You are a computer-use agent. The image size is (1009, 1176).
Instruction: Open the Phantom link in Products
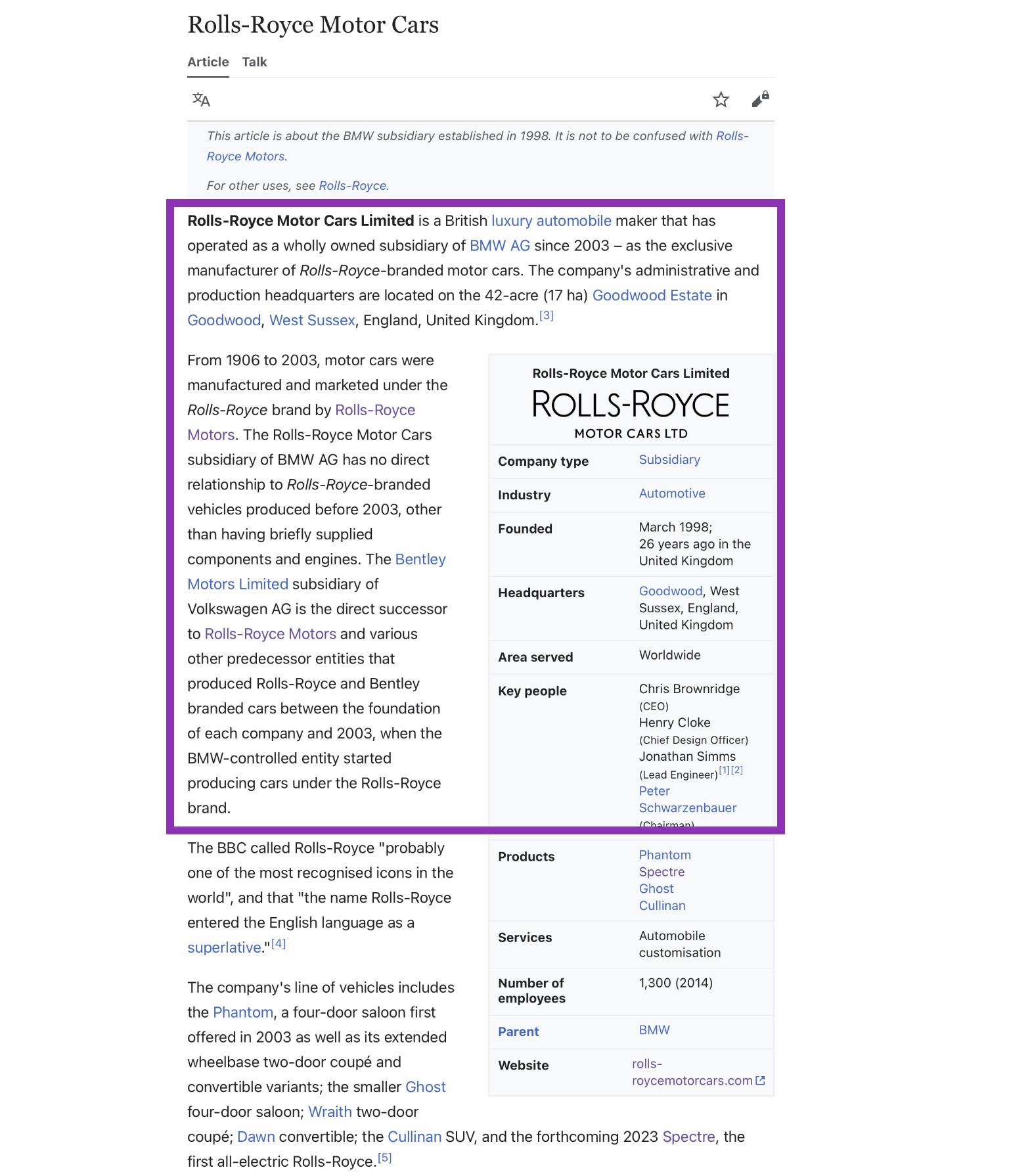coord(664,855)
